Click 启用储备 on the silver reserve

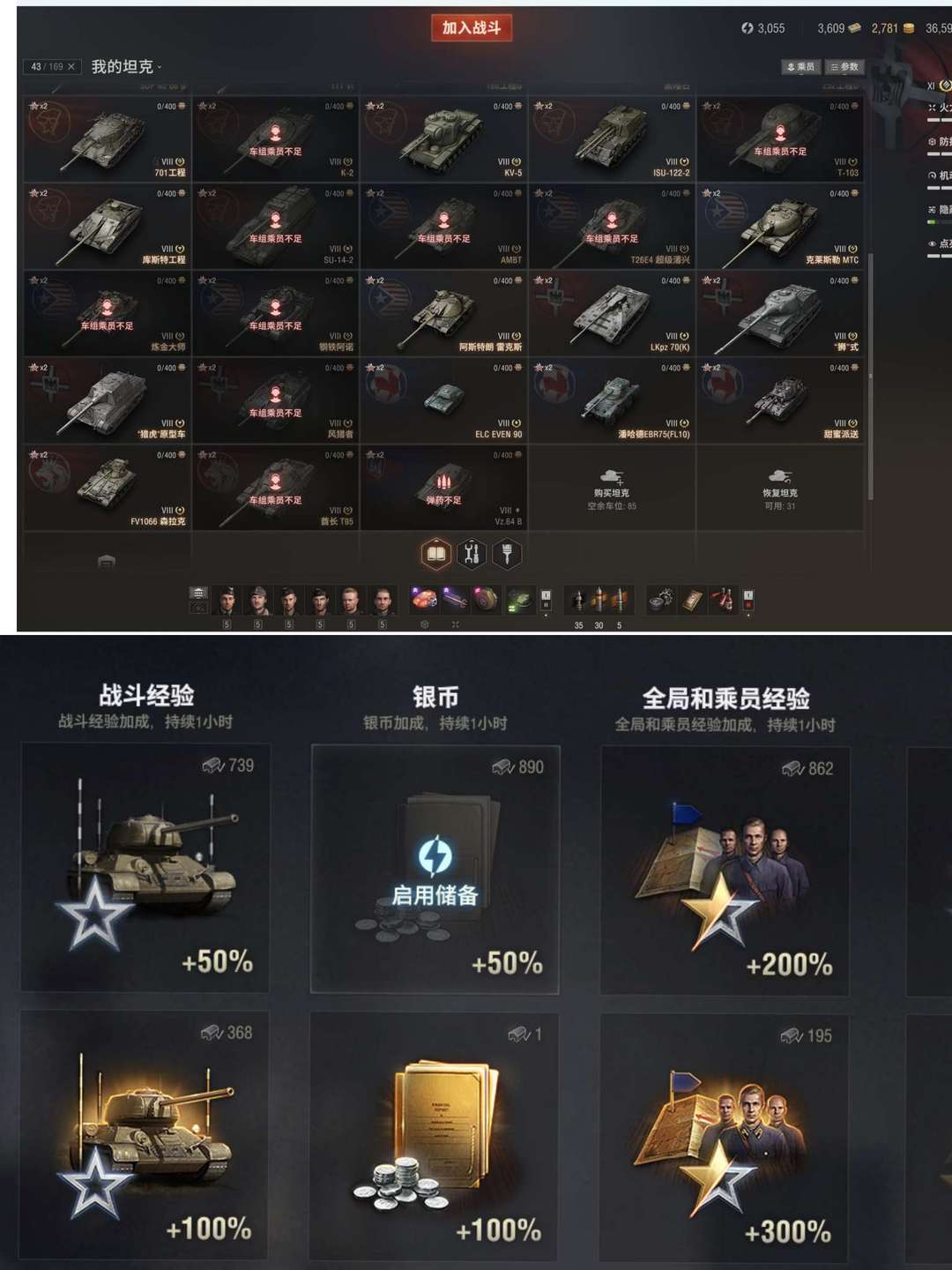coord(435,895)
